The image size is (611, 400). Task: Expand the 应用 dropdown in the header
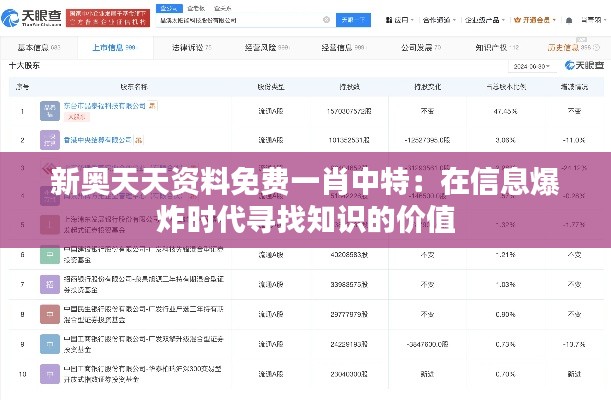[399, 20]
